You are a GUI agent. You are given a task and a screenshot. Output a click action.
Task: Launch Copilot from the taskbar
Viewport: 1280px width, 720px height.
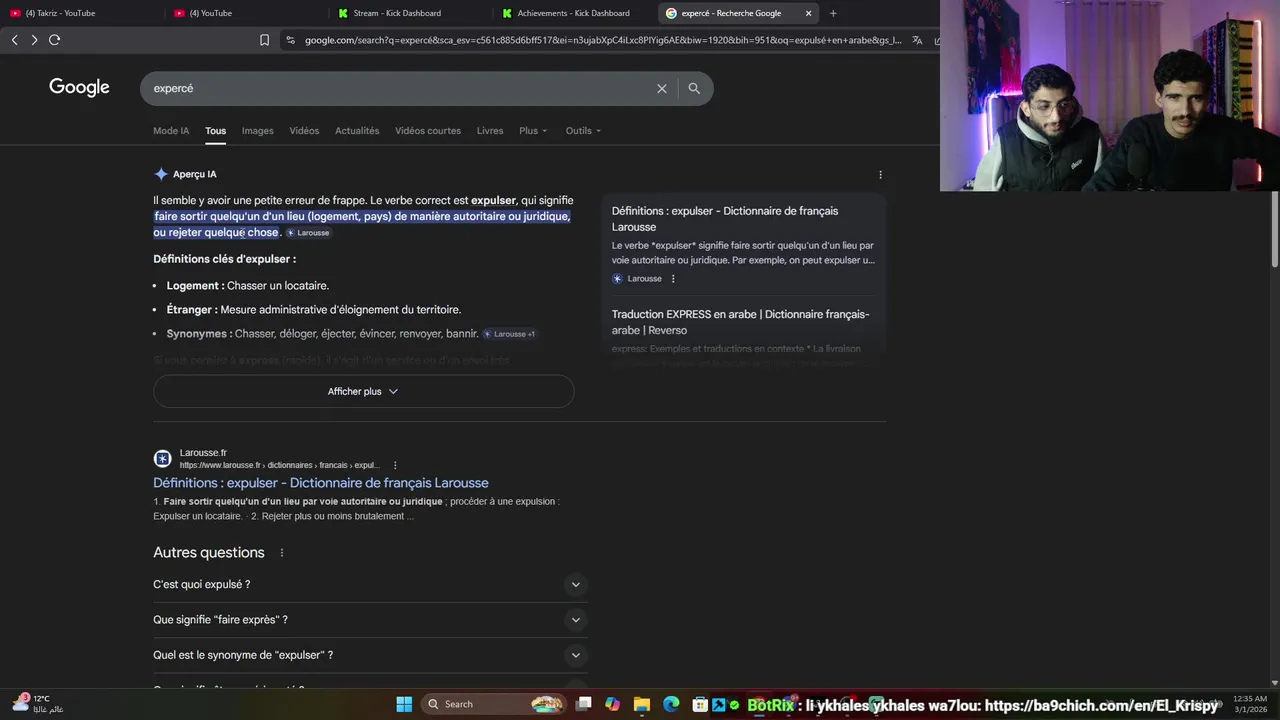pyautogui.click(x=612, y=704)
